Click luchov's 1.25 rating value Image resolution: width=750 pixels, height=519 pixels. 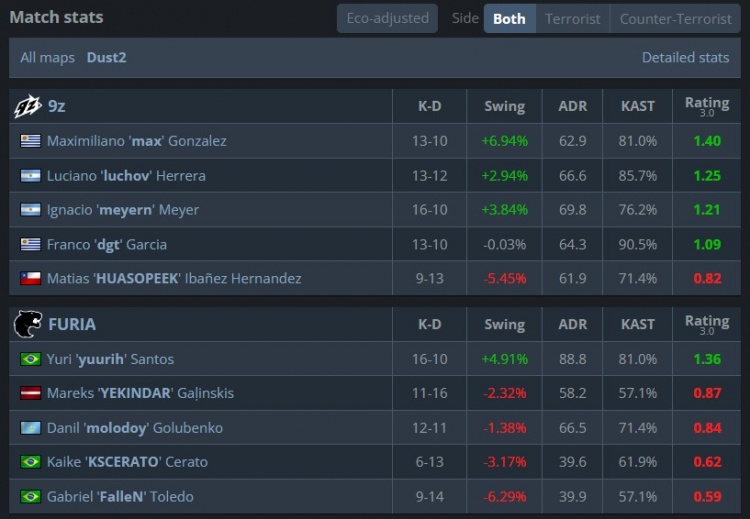[x=707, y=176]
